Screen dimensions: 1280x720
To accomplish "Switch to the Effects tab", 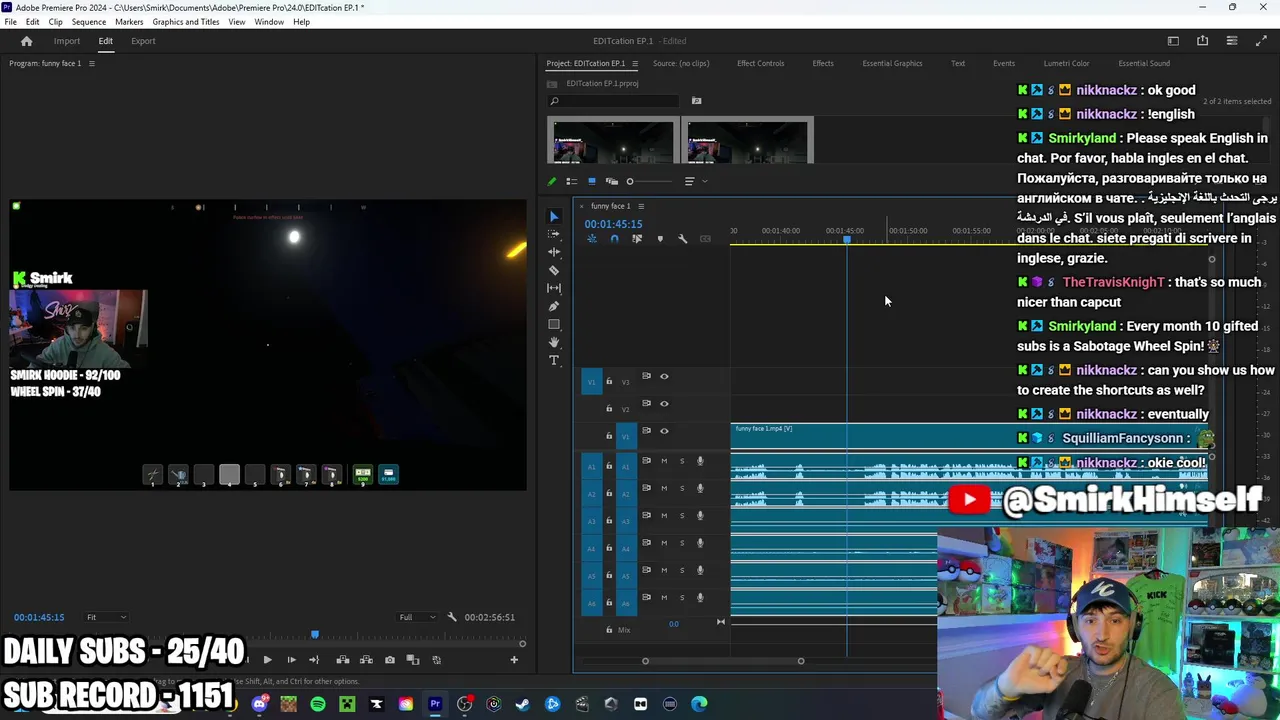I will pyautogui.click(x=823, y=63).
